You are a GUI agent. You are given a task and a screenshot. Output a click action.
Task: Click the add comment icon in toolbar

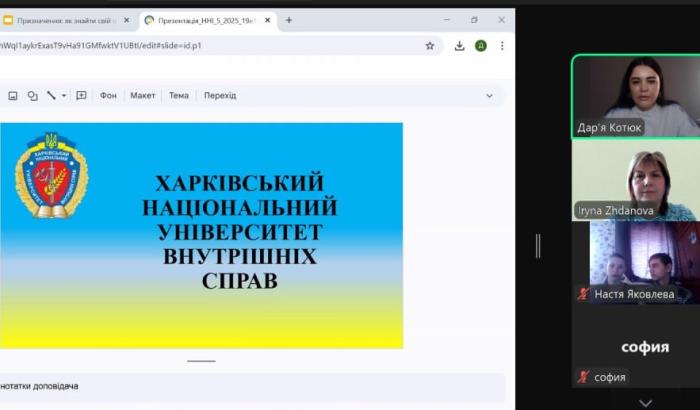coord(81,96)
